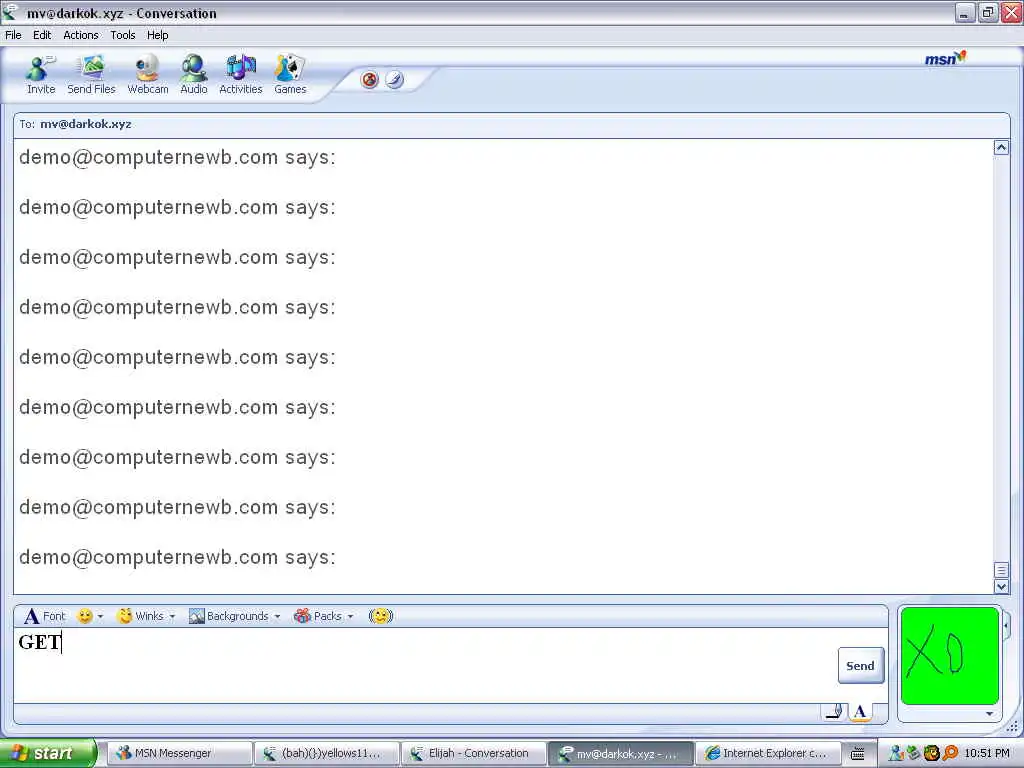Screen dimensions: 1024x768
Task: Switch to (bah)(}) yellows11 taskbar window
Action: point(325,754)
